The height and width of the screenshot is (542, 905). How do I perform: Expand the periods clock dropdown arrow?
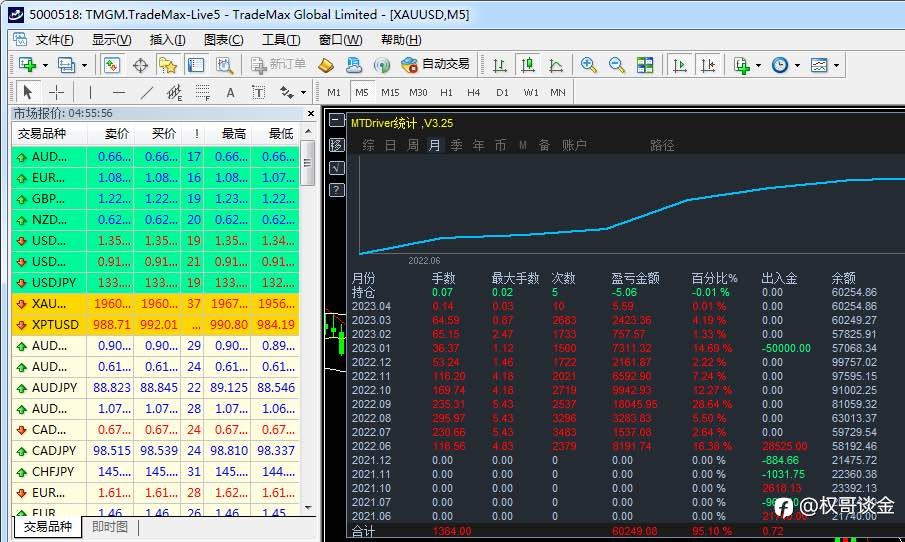[797, 65]
